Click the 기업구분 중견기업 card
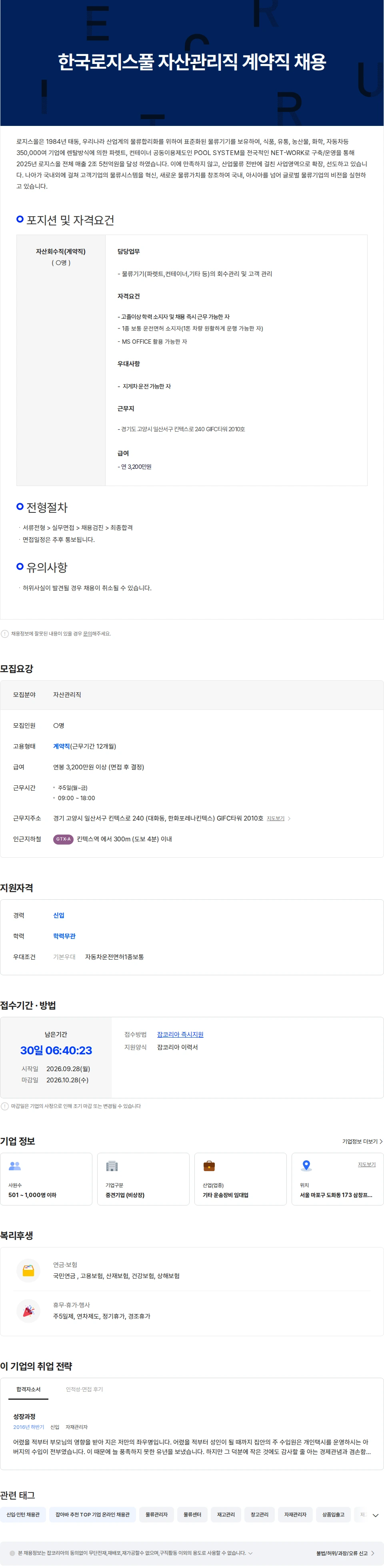Image resolution: width=384 pixels, height=1568 pixels. pyautogui.click(x=143, y=1179)
